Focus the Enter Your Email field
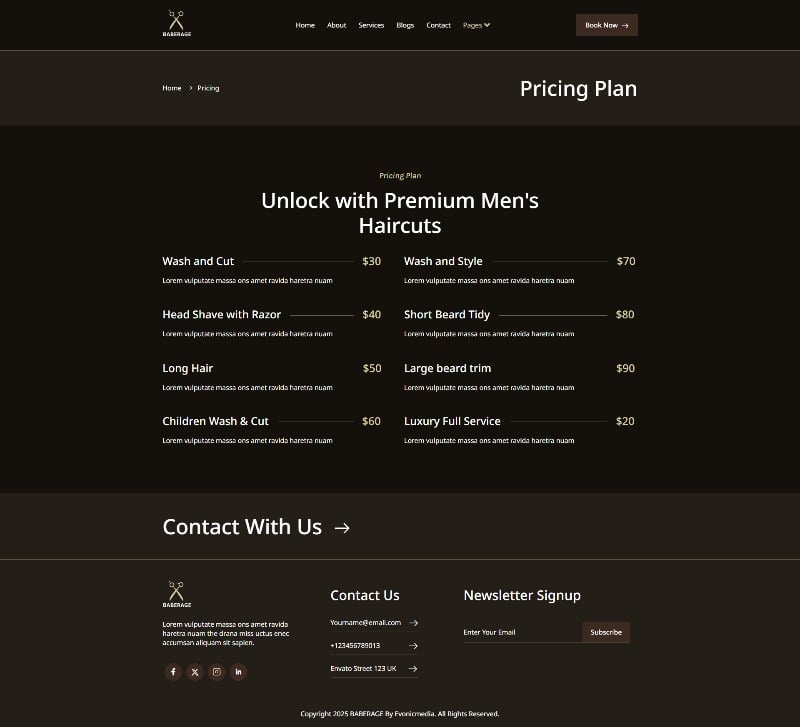The width and height of the screenshot is (800, 727). pyautogui.click(x=522, y=633)
